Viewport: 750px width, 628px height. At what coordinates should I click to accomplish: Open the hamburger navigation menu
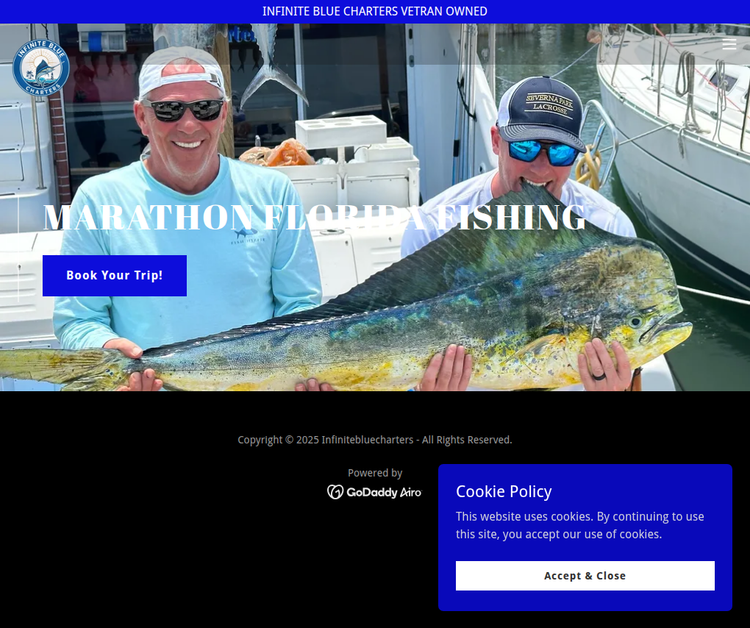tap(729, 44)
